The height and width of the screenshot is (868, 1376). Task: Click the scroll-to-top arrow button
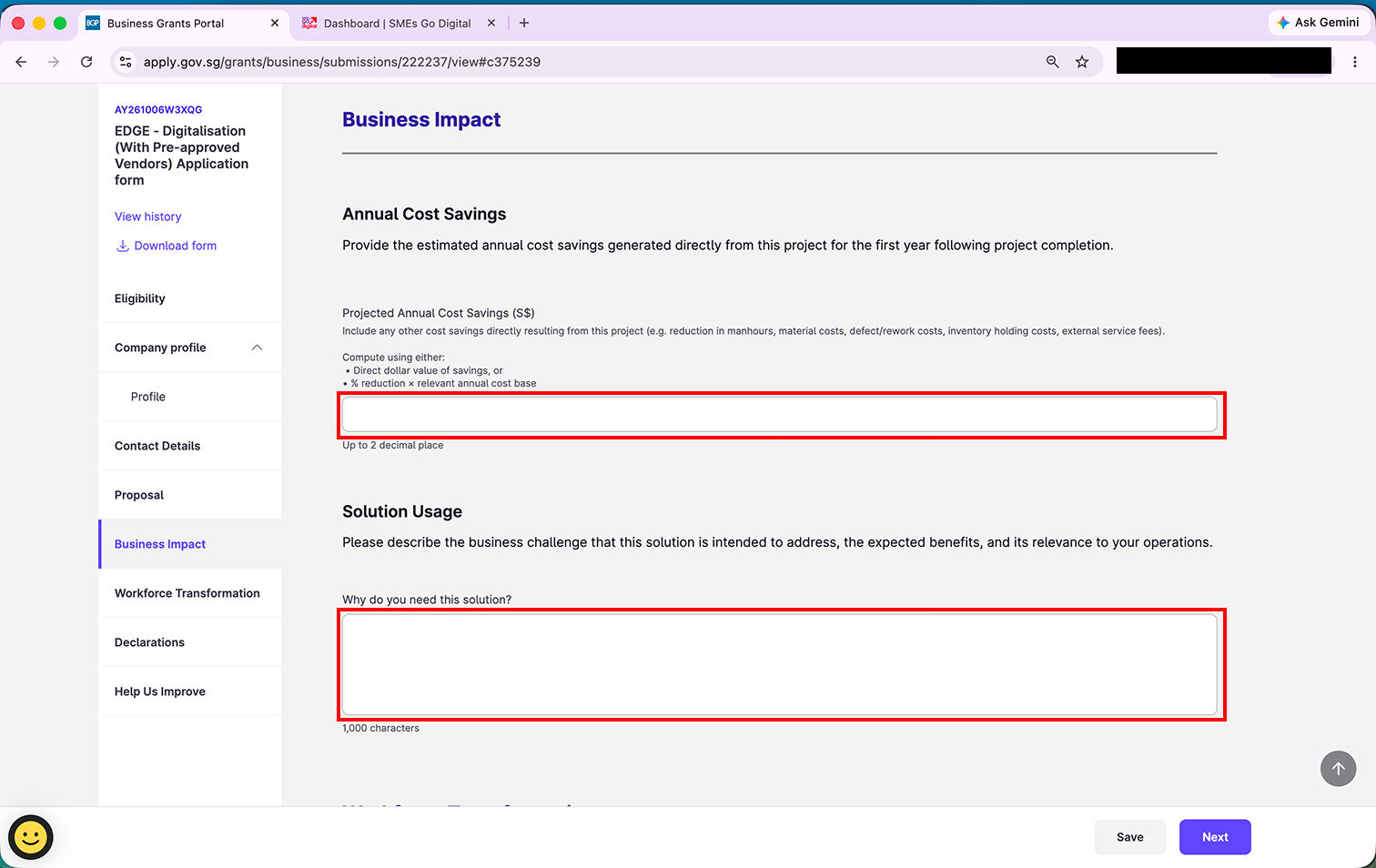tap(1338, 769)
